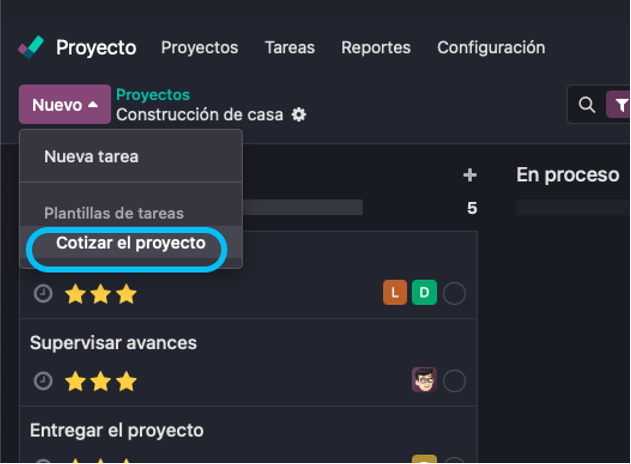Click clock icon above Supervisar avances
631x464 pixels.
pos(43,294)
